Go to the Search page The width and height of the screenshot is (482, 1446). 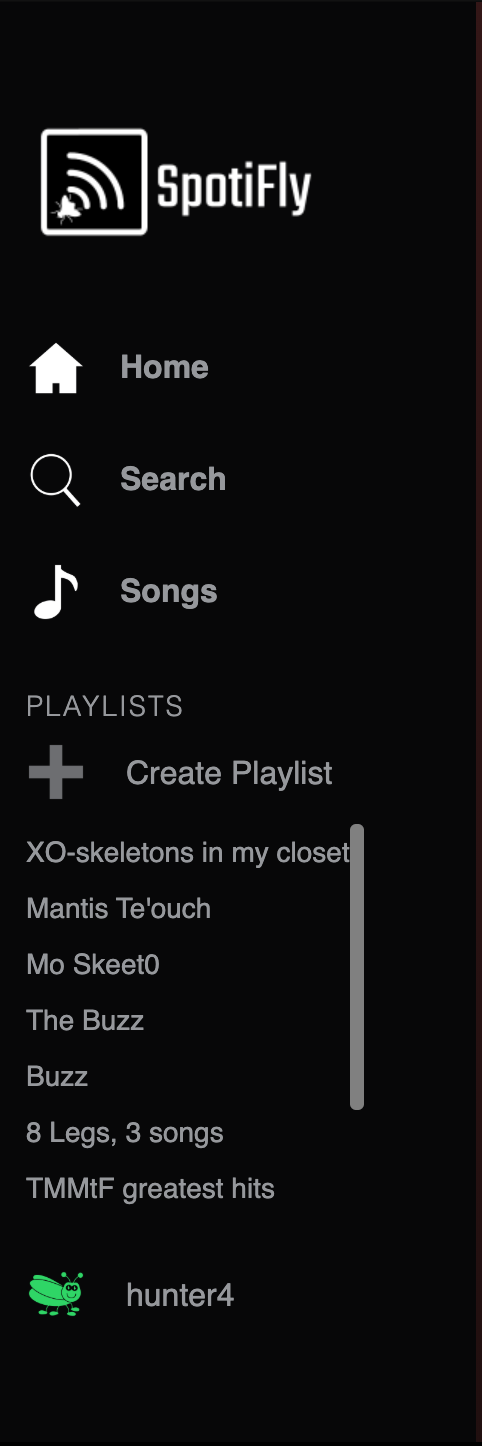173,479
